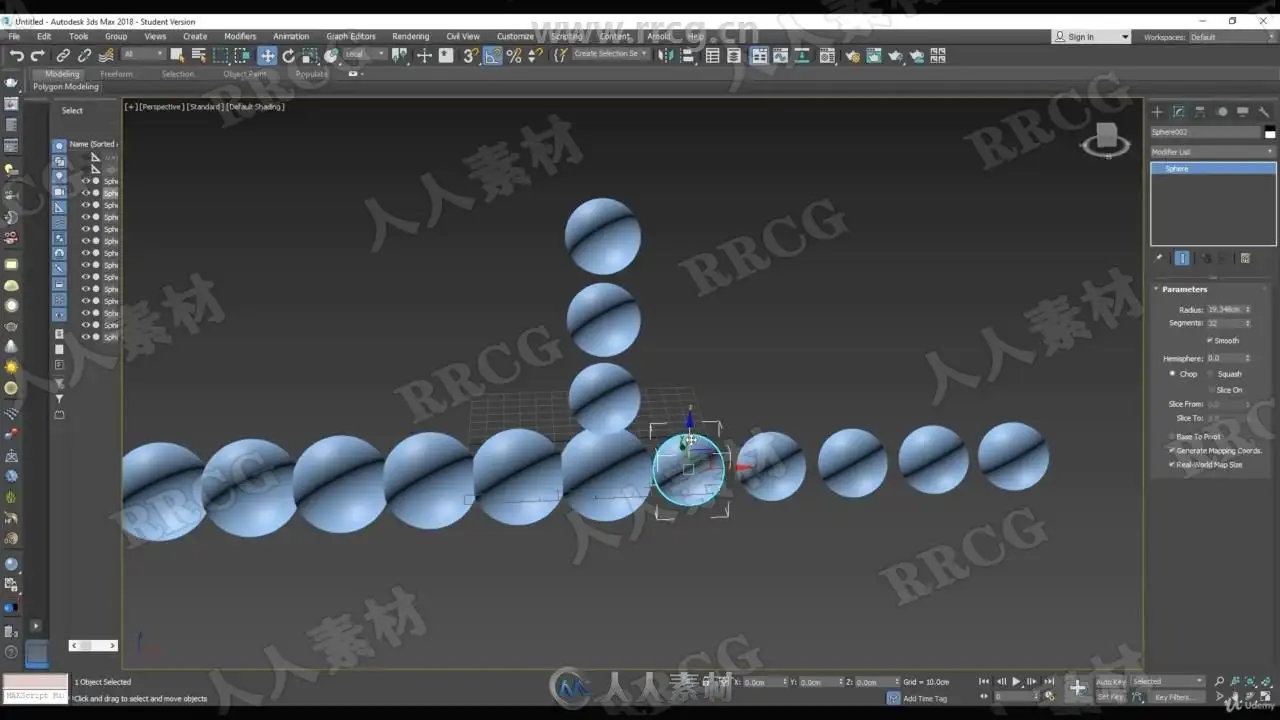Open the File menu
The height and width of the screenshot is (720, 1280).
14,37
